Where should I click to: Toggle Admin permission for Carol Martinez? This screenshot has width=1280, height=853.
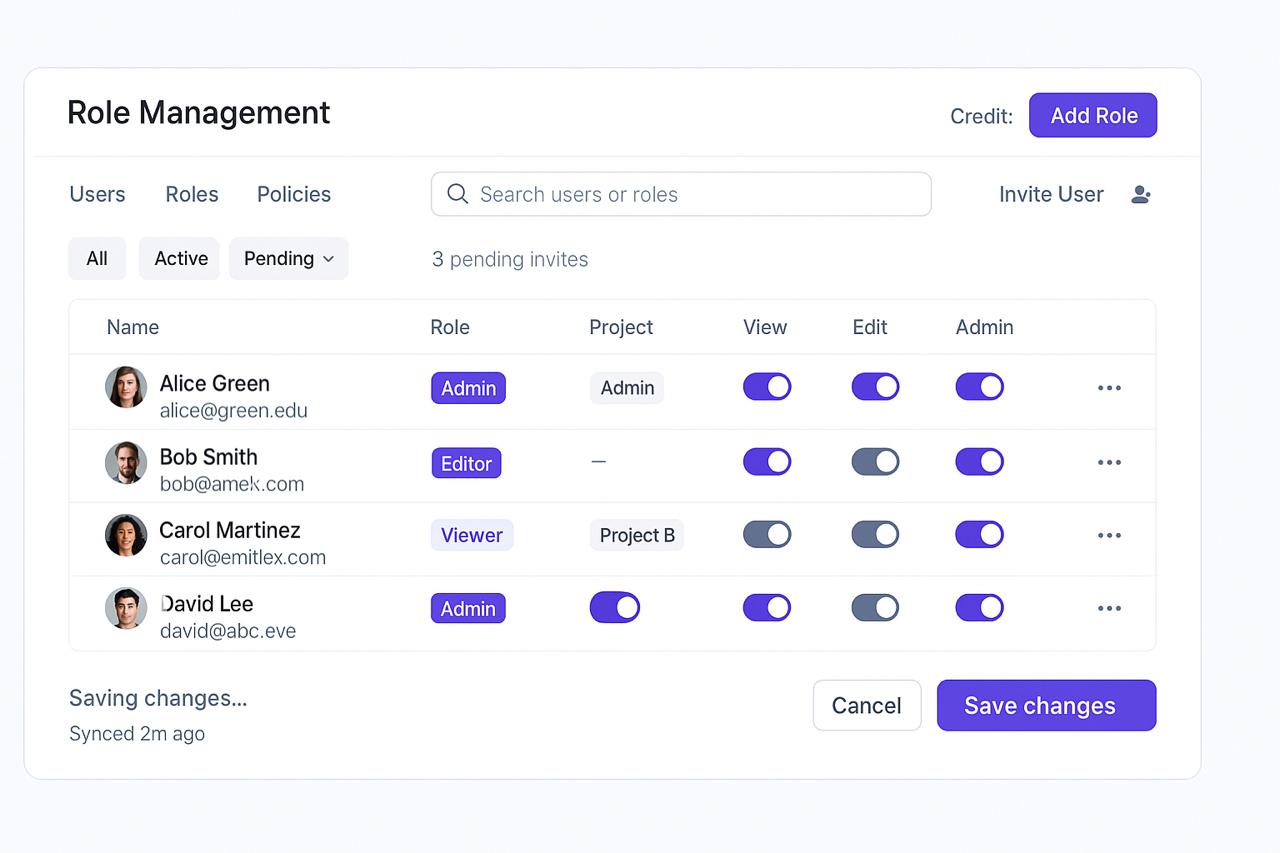(x=979, y=534)
